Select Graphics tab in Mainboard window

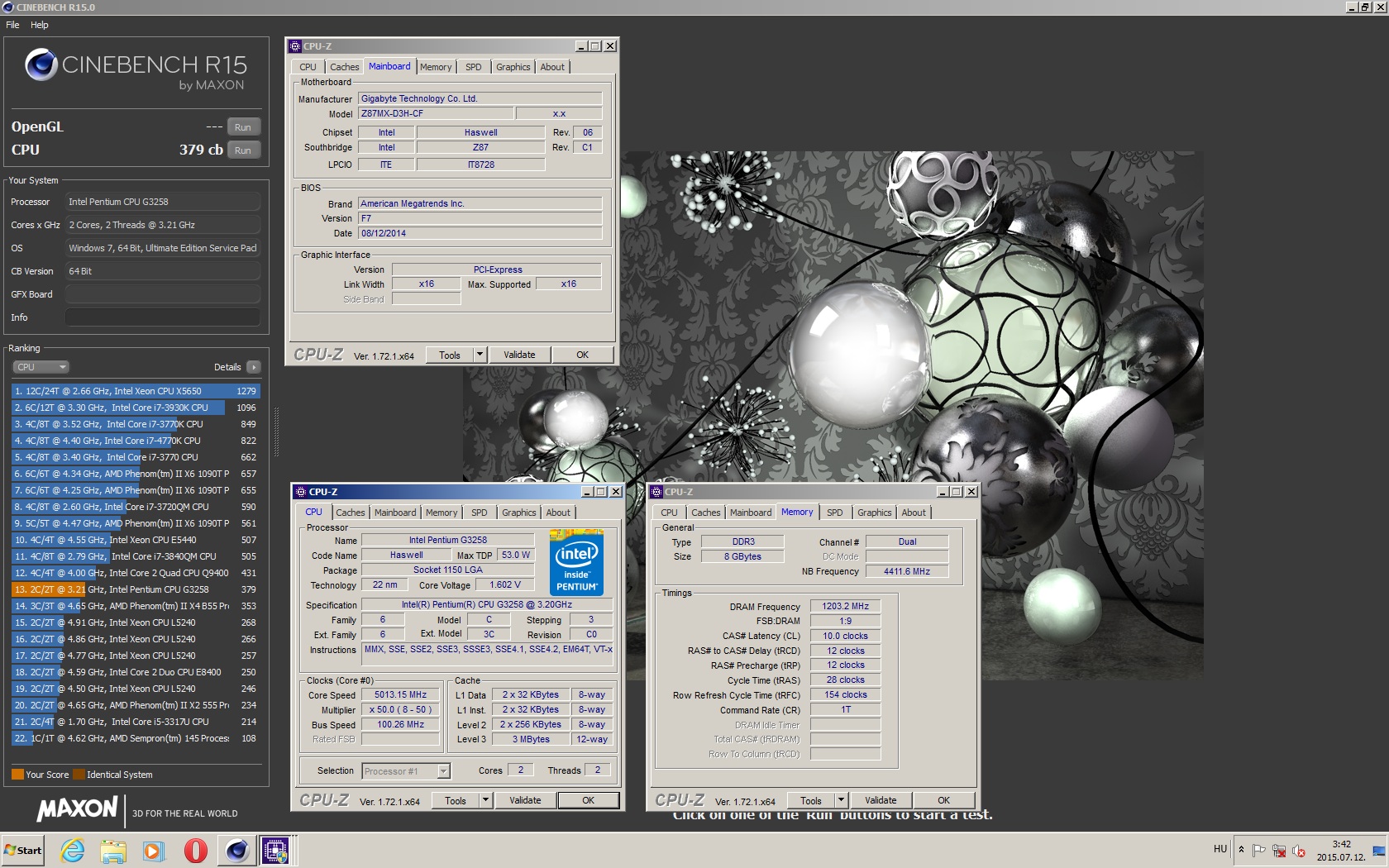click(513, 67)
